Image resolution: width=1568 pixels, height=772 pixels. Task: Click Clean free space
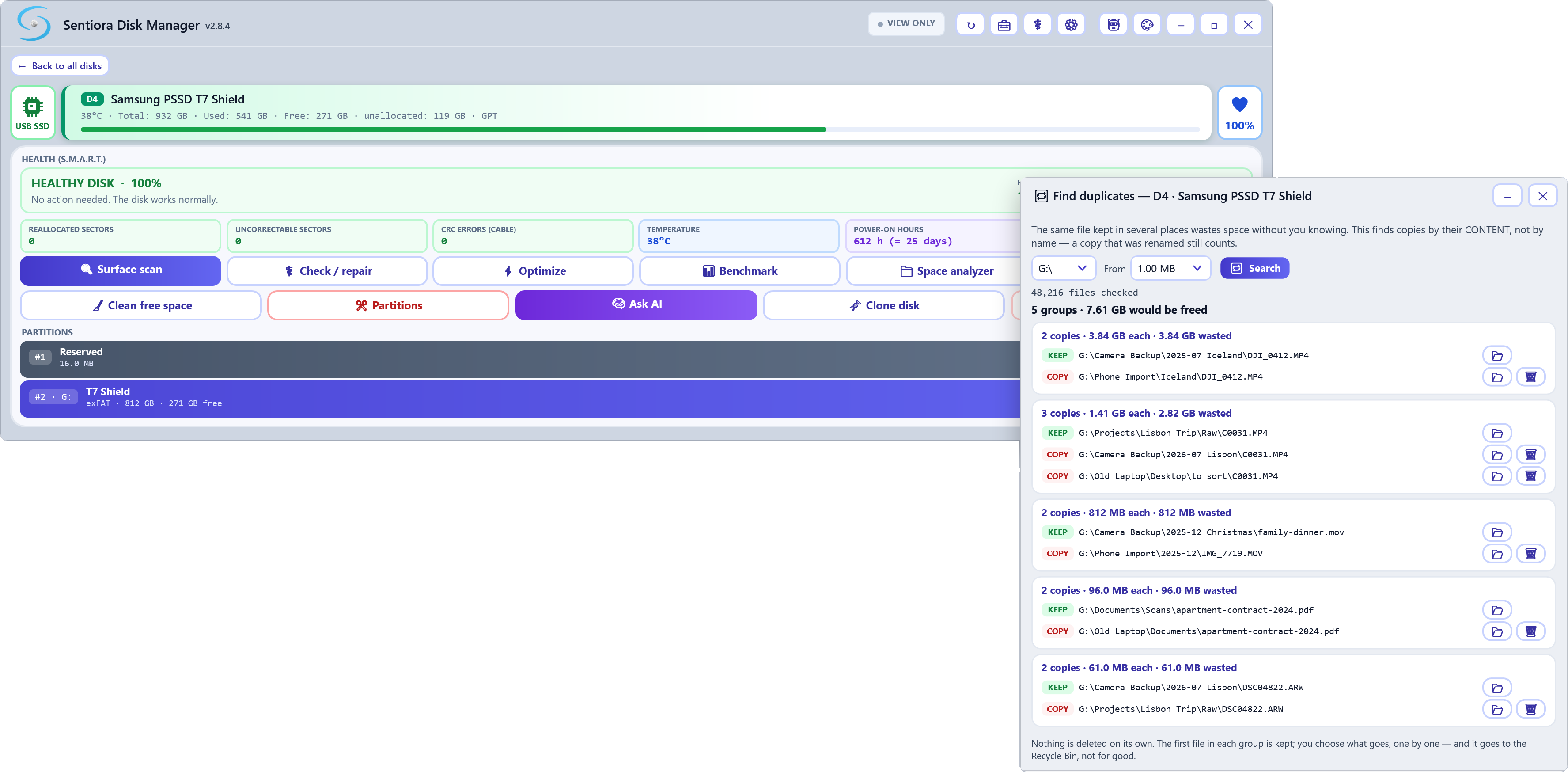(141, 306)
